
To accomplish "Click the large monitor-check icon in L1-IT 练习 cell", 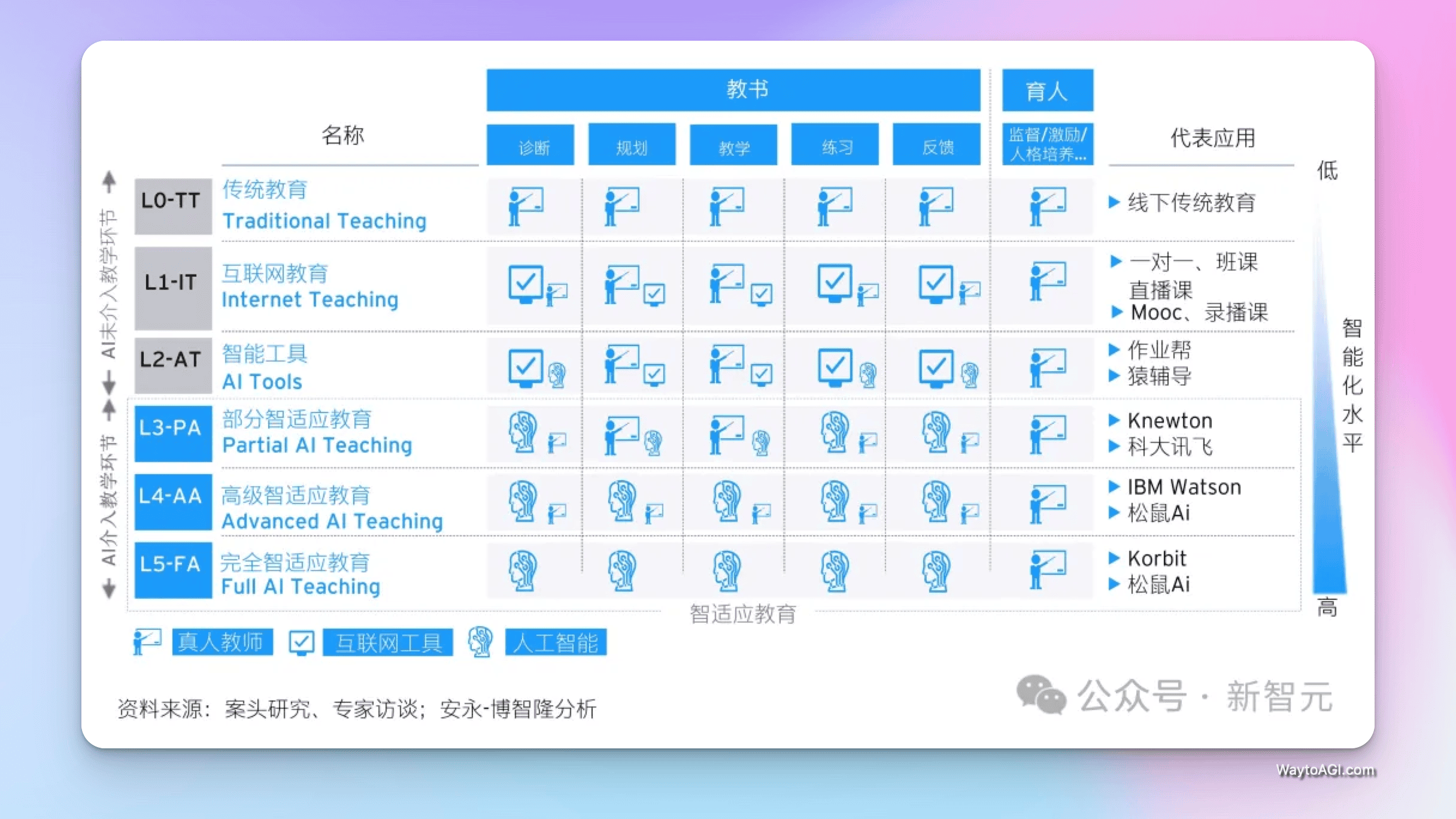I will 835,283.
